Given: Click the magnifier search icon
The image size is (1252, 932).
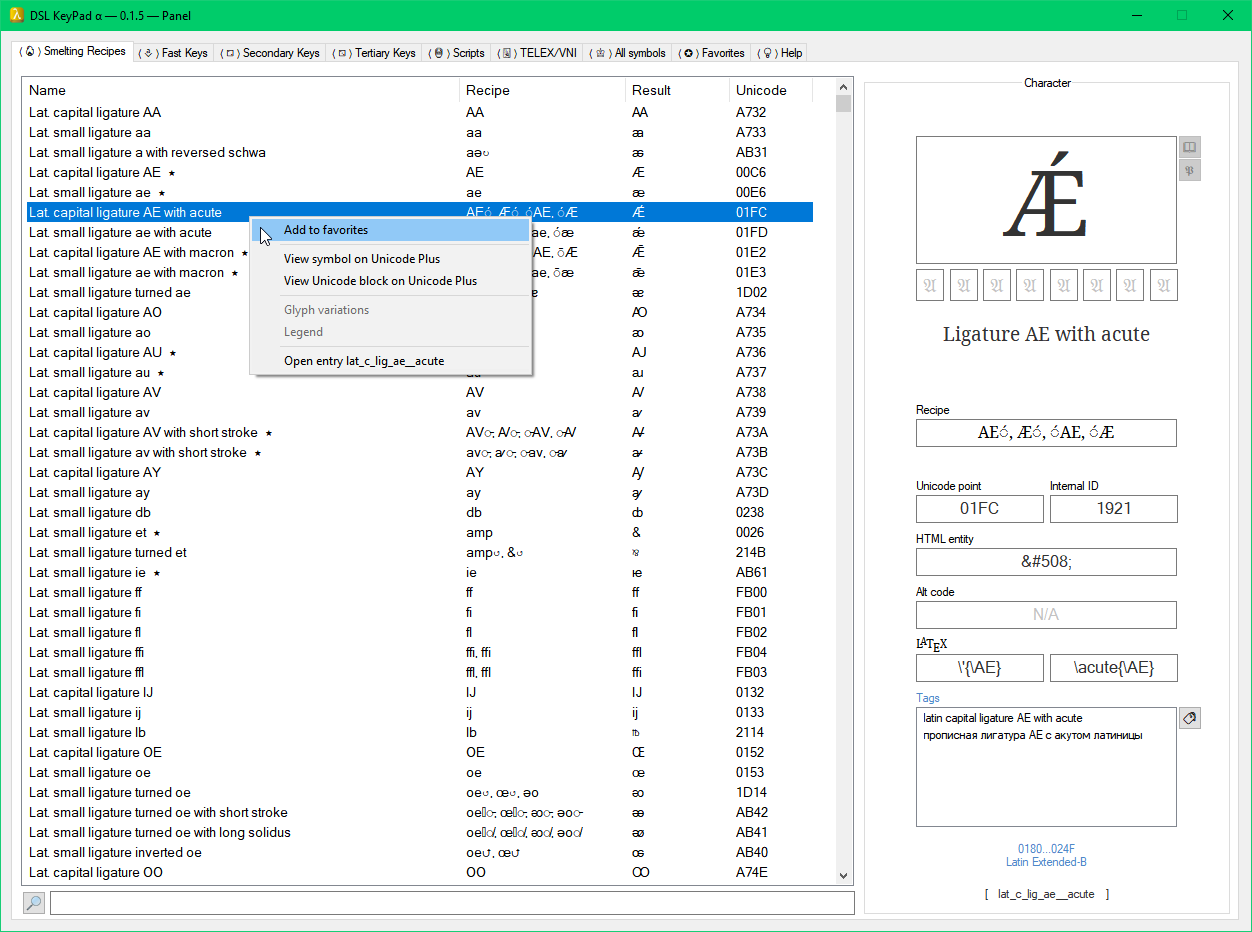Looking at the screenshot, I should pyautogui.click(x=34, y=903).
